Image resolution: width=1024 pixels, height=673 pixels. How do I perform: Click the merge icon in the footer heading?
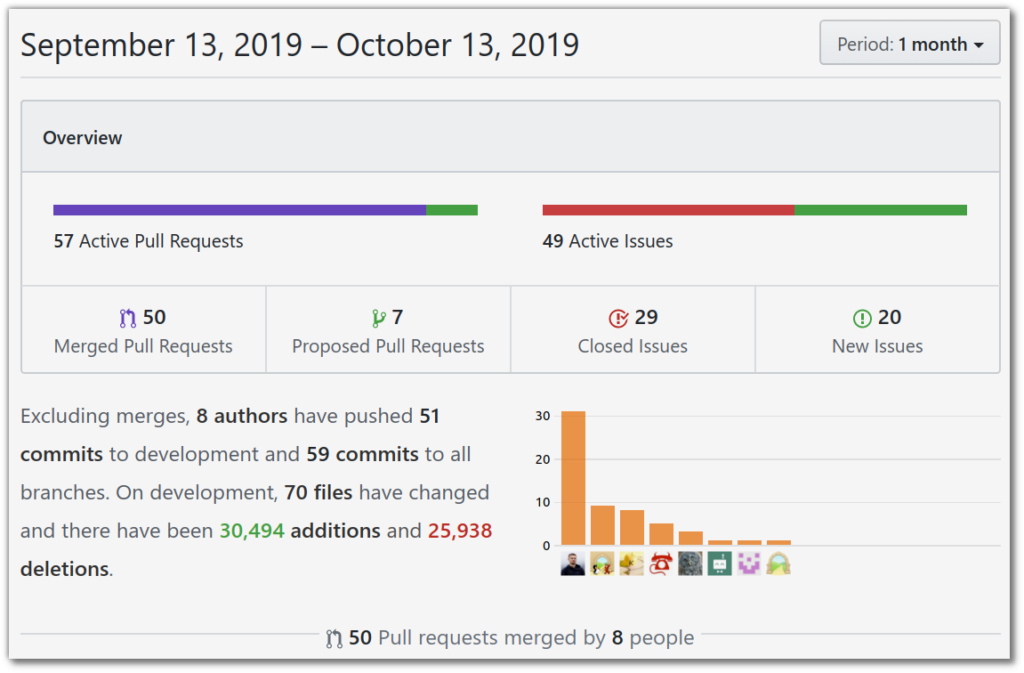334,638
